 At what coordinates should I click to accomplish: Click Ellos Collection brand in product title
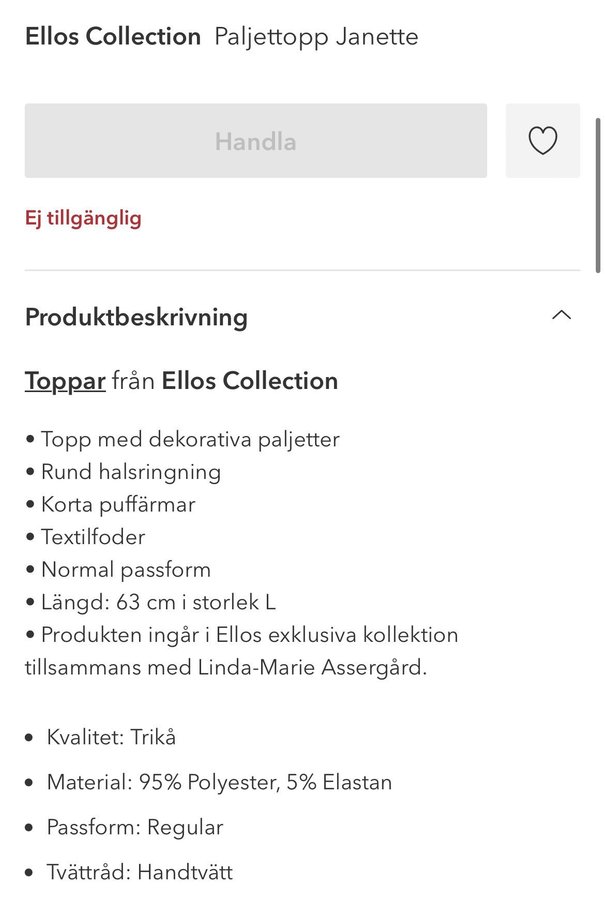click(x=113, y=37)
